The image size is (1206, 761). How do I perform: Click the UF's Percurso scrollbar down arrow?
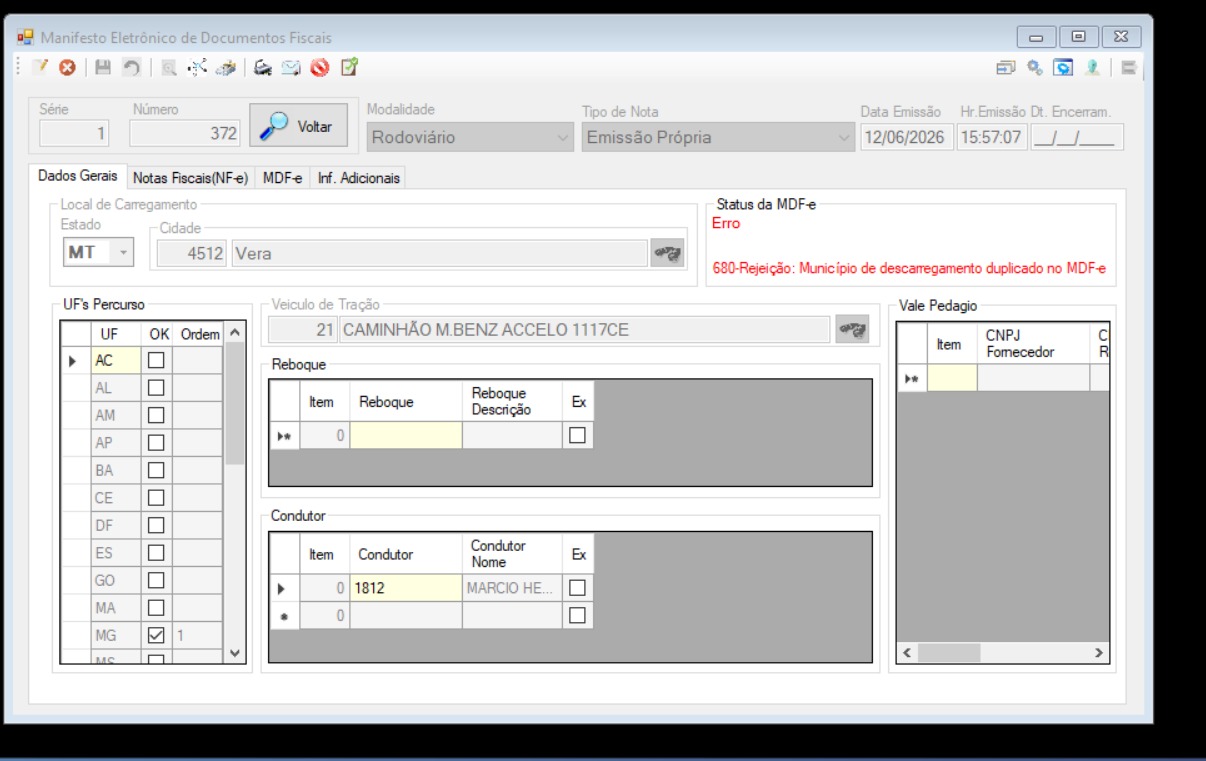click(x=234, y=653)
